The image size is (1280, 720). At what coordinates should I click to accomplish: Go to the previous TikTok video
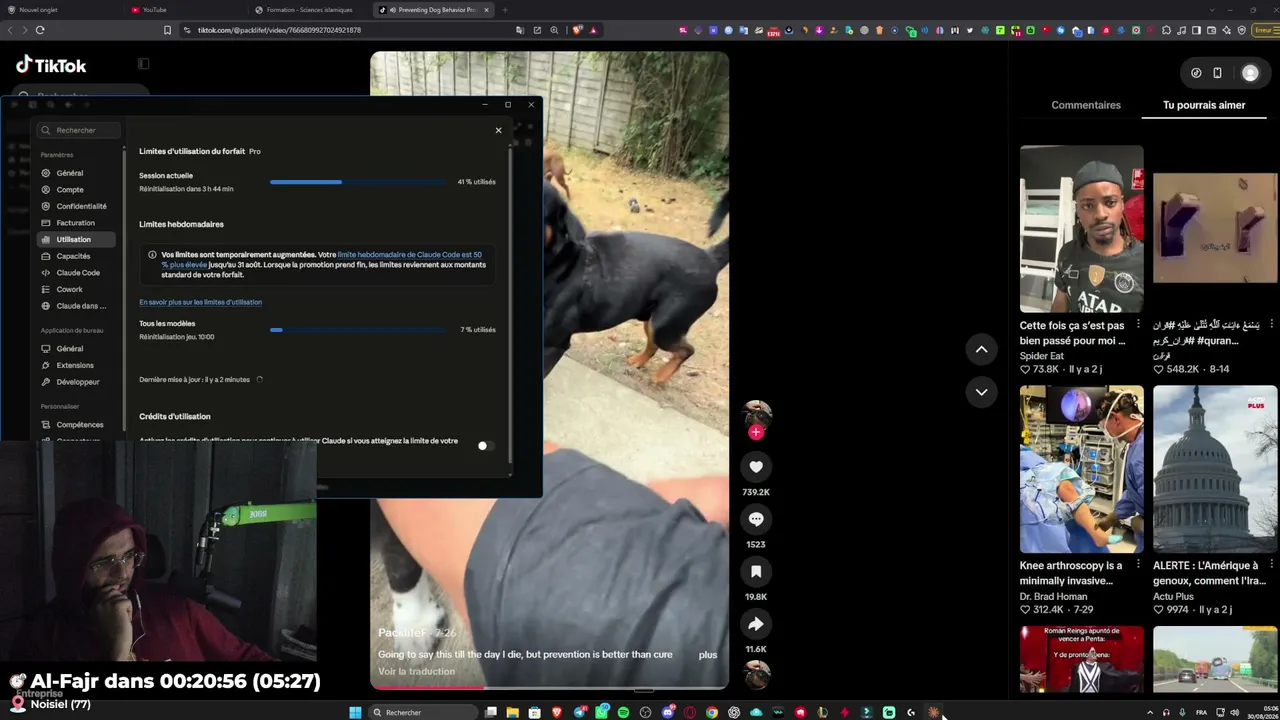(981, 349)
